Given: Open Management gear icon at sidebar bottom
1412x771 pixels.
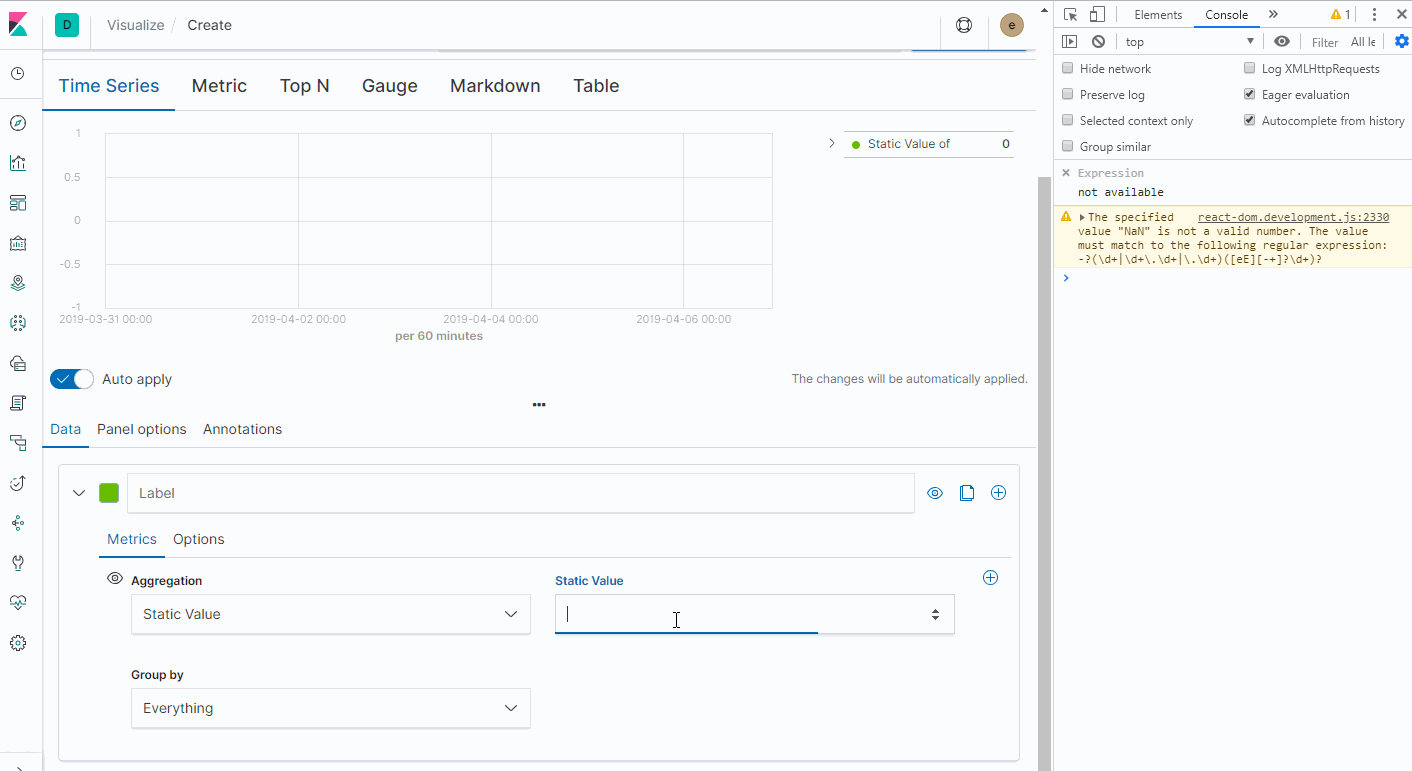Looking at the screenshot, I should click(x=17, y=642).
